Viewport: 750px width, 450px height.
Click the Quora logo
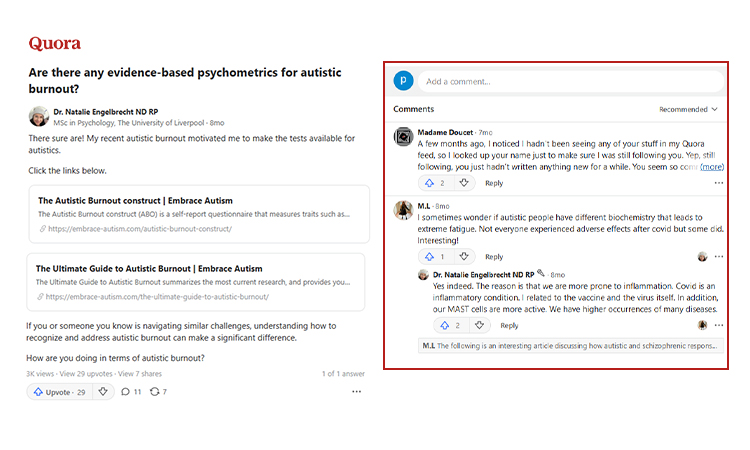[55, 44]
